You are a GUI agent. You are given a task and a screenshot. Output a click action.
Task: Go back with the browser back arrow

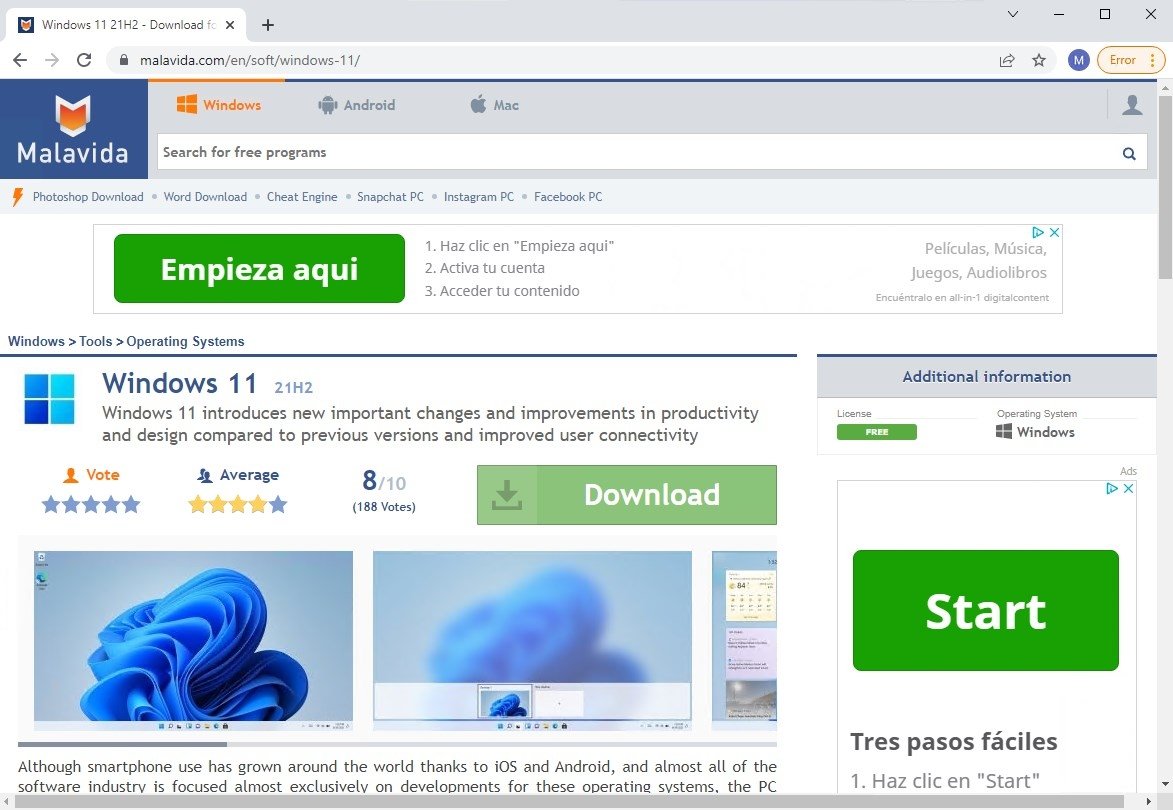(x=20, y=60)
